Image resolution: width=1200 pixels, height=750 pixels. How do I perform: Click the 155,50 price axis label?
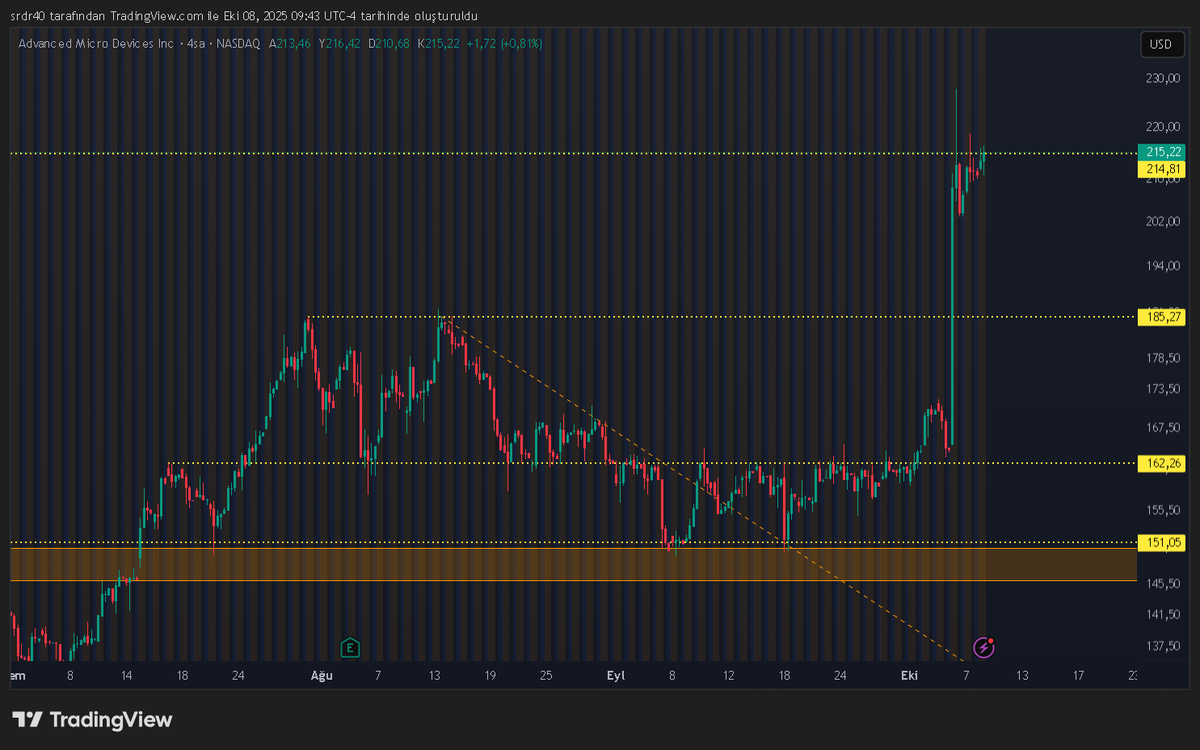[x=1163, y=509]
